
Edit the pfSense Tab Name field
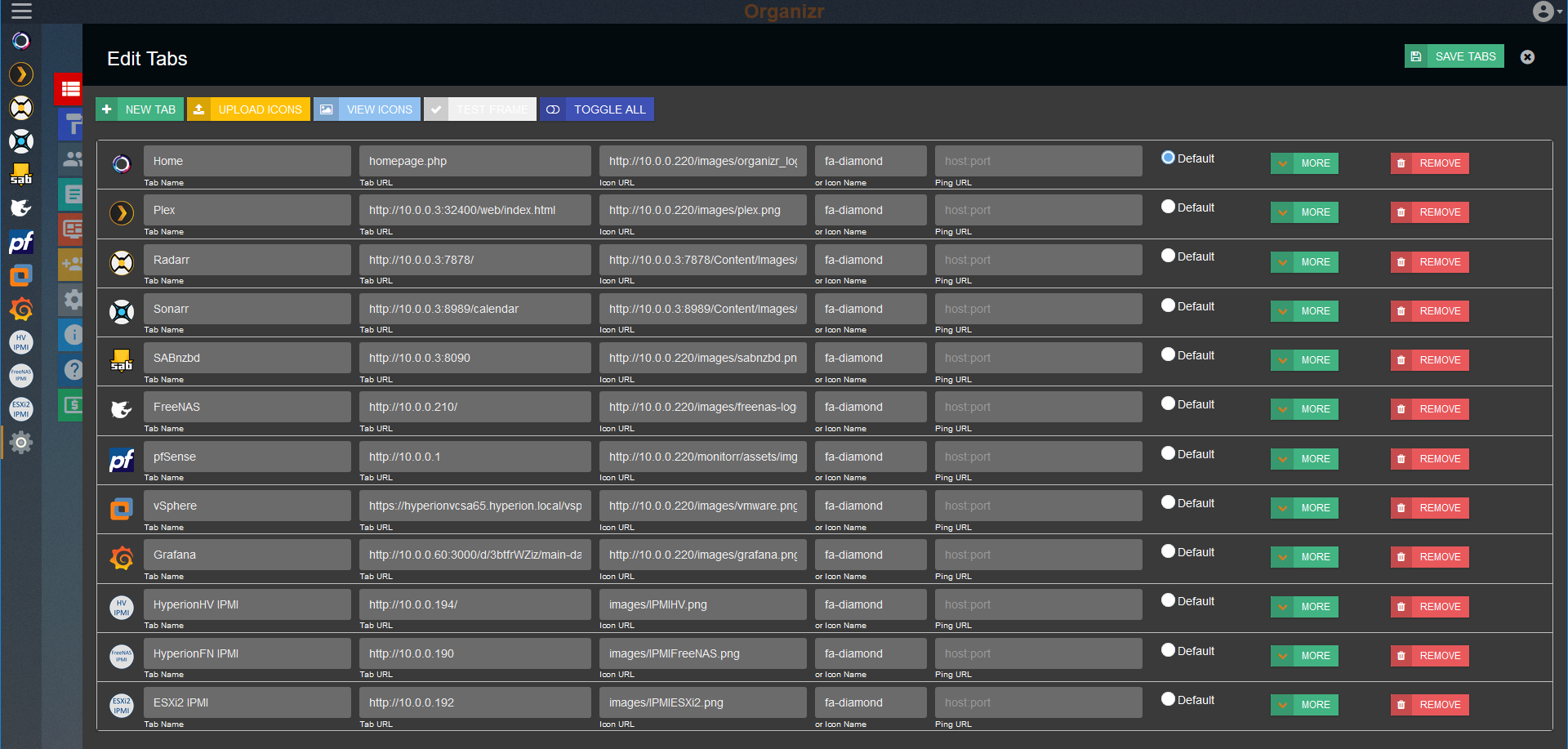pos(247,457)
